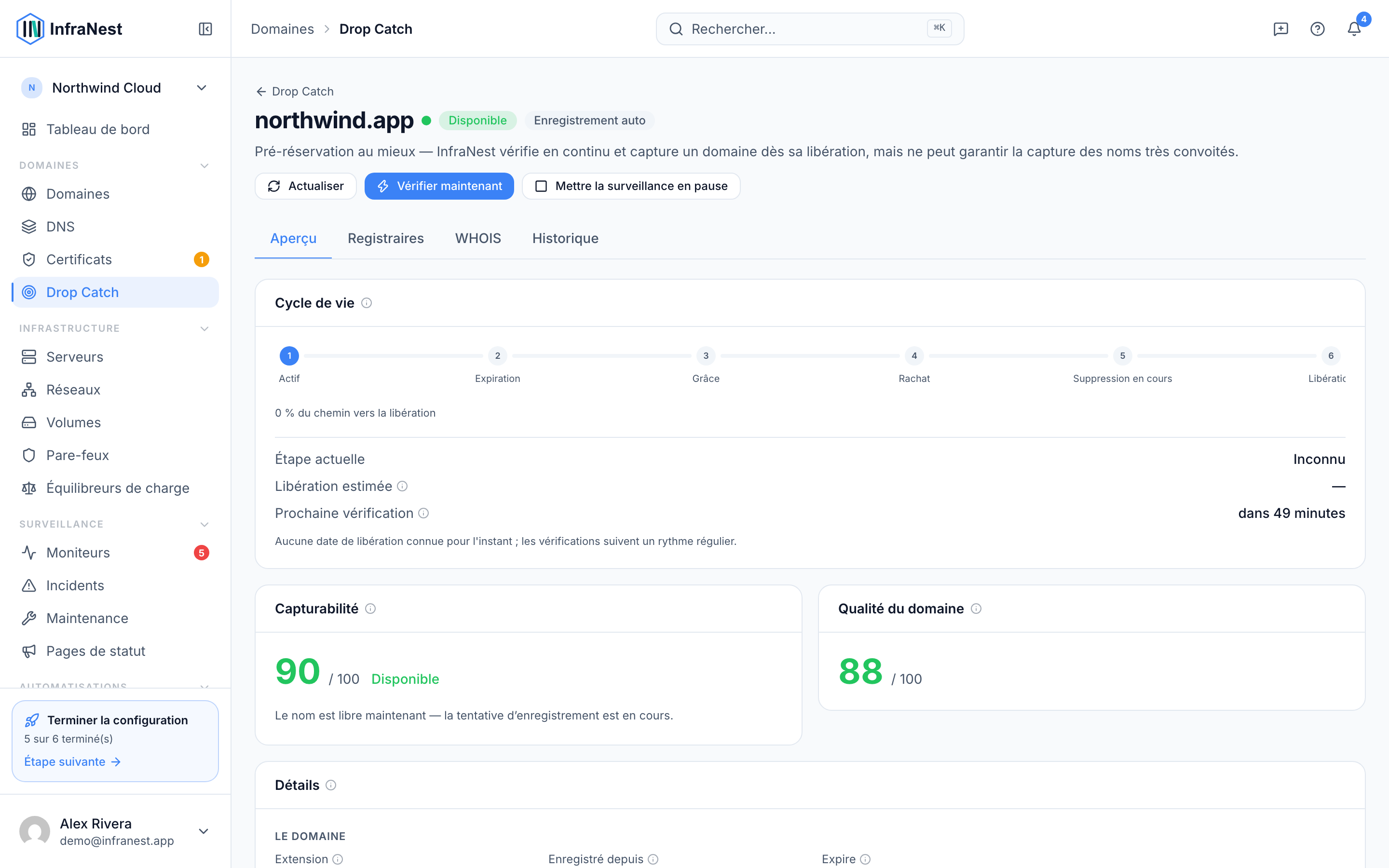This screenshot has height=868, width=1389.
Task: Open the notifications bell
Action: click(x=1354, y=29)
